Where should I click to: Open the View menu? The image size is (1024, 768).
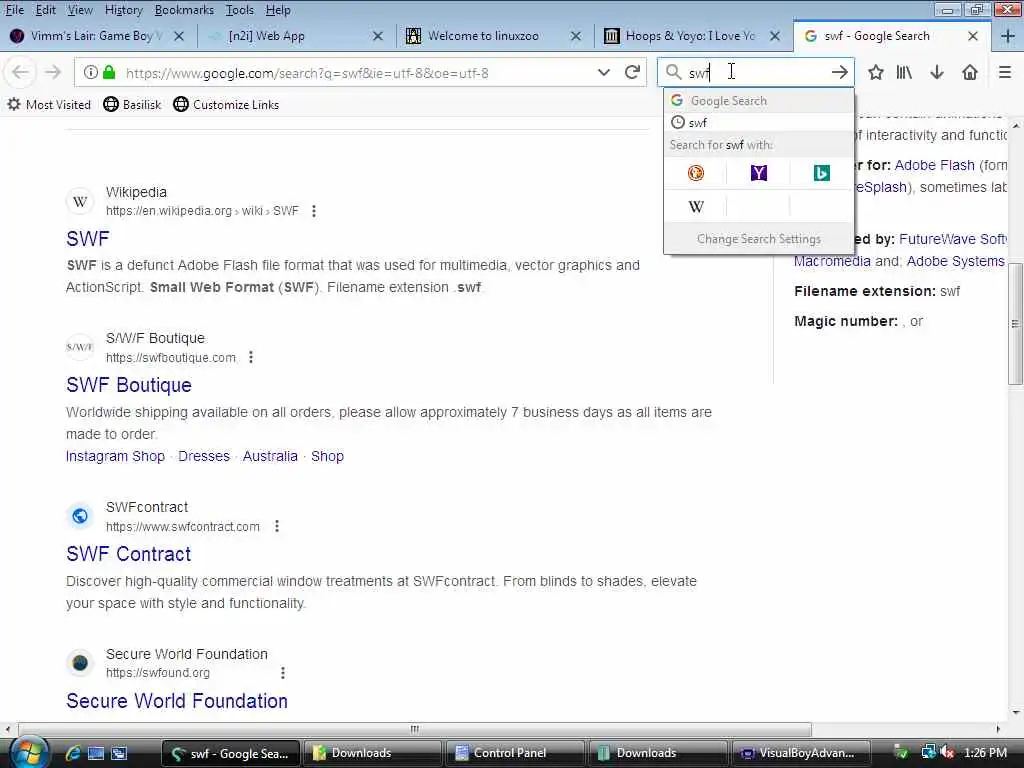point(80,10)
